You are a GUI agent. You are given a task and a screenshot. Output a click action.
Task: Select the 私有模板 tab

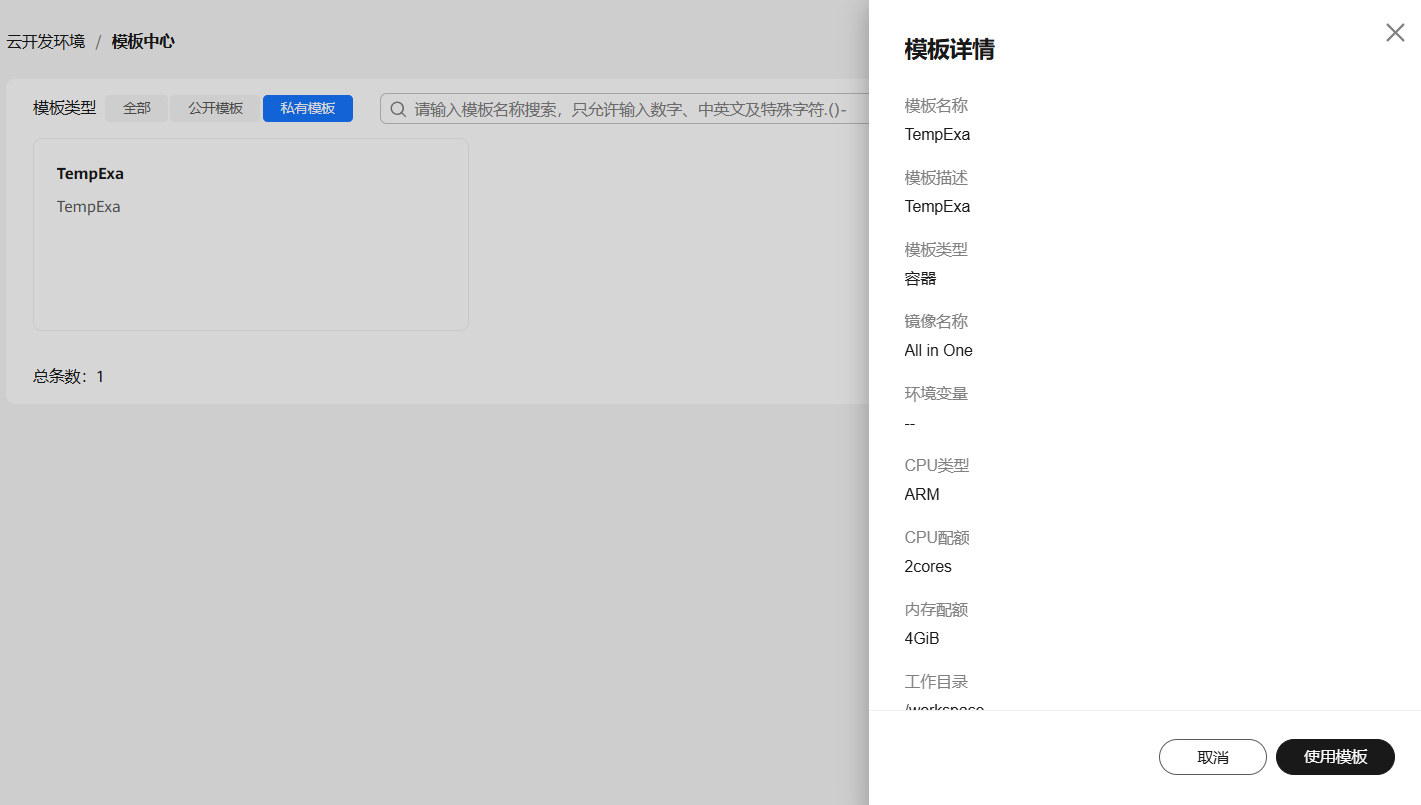pos(308,108)
